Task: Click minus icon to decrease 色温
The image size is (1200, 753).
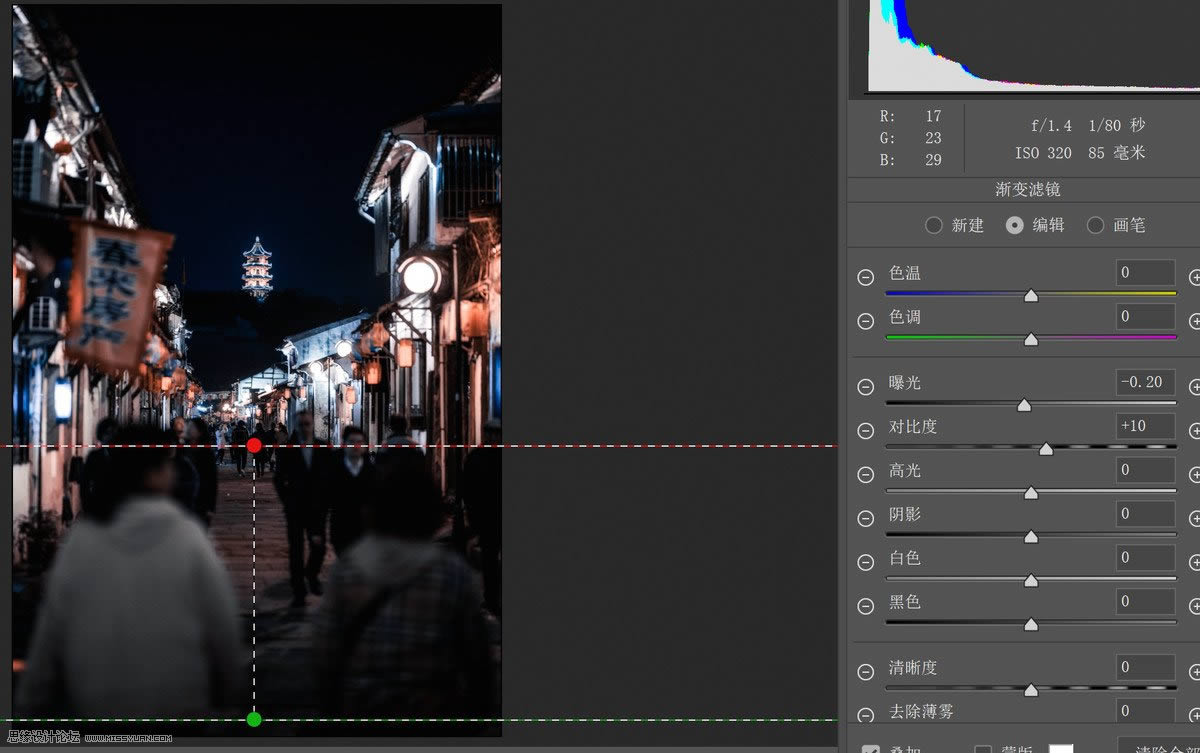Action: [x=866, y=277]
